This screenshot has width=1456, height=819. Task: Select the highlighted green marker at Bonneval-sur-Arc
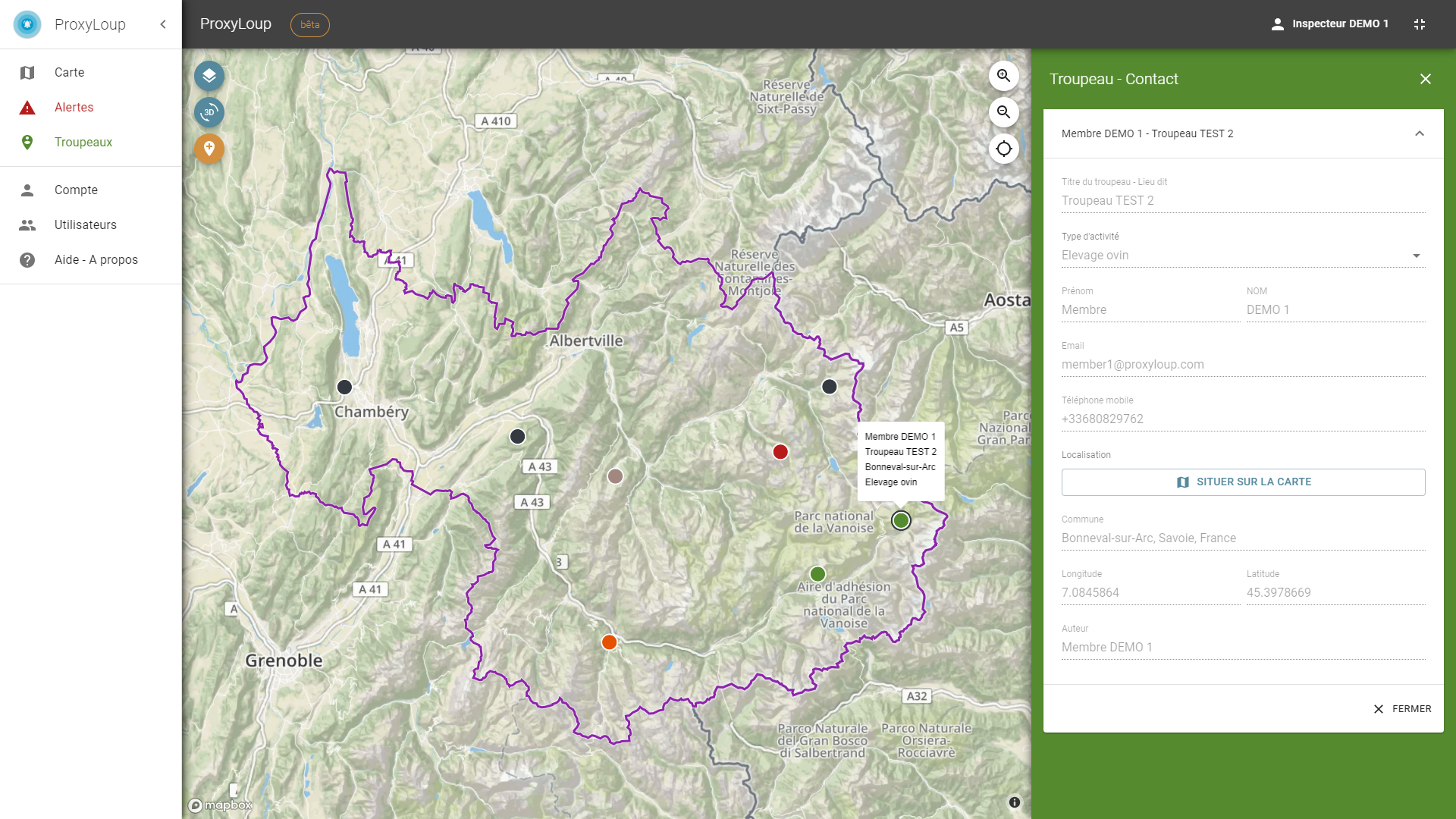click(901, 520)
